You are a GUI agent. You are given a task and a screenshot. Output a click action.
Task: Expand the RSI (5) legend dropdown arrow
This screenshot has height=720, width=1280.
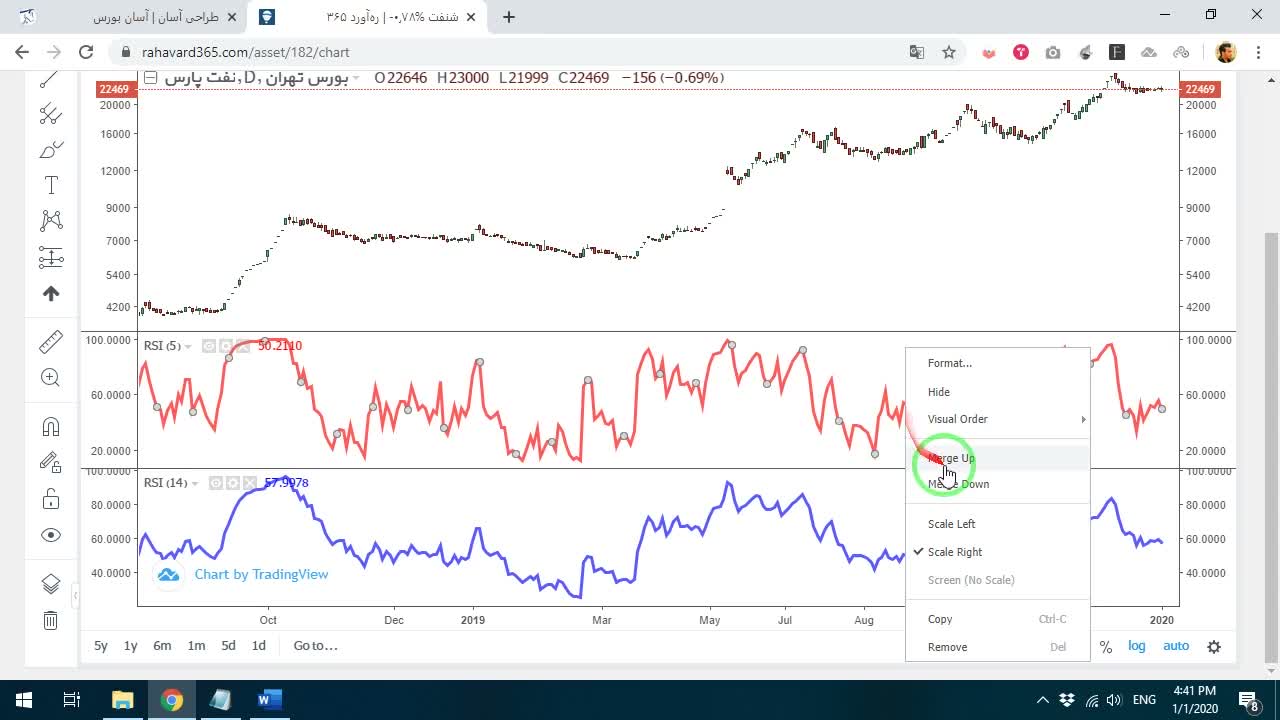point(188,347)
